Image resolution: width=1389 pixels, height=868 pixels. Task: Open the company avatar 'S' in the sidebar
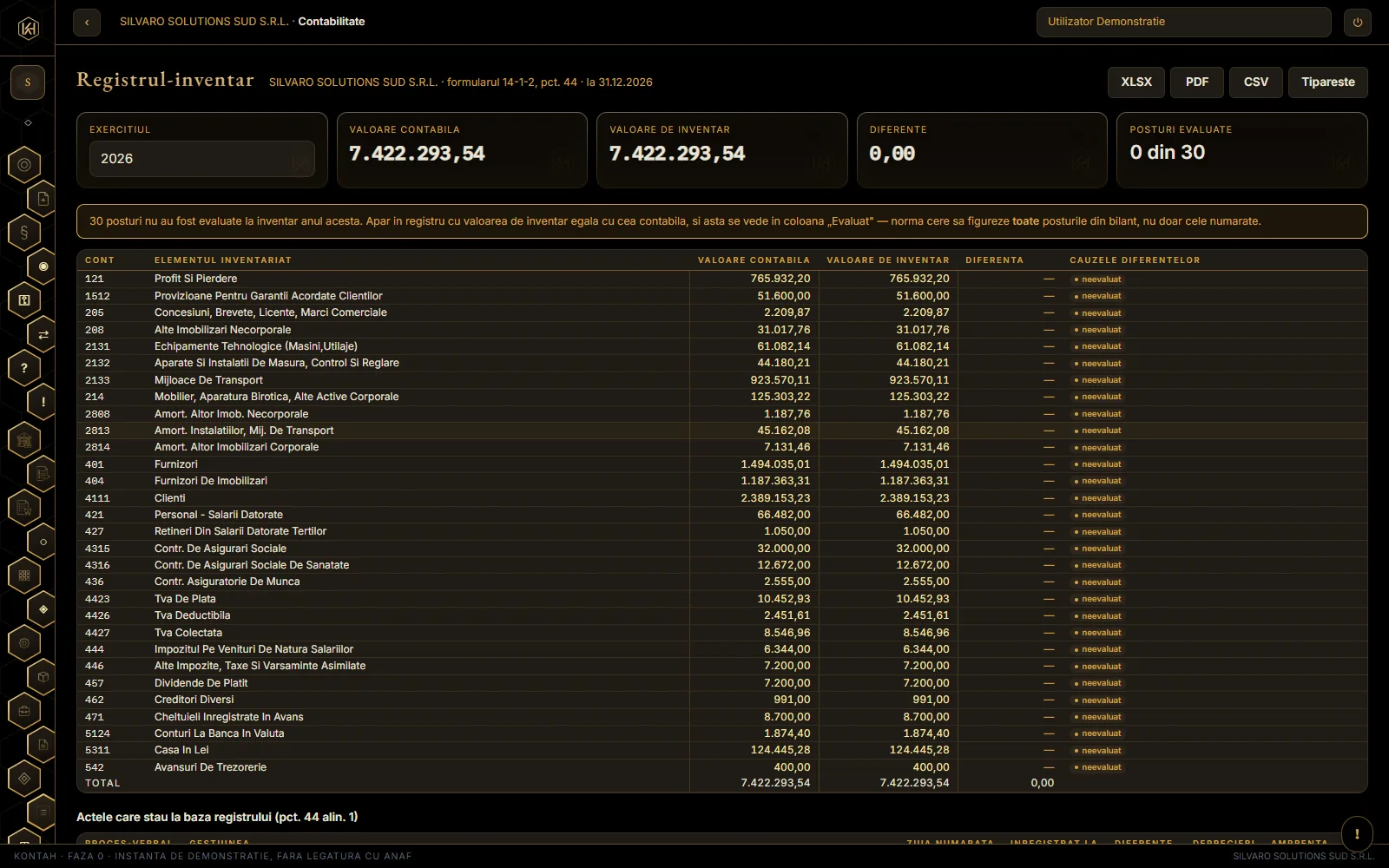click(28, 82)
